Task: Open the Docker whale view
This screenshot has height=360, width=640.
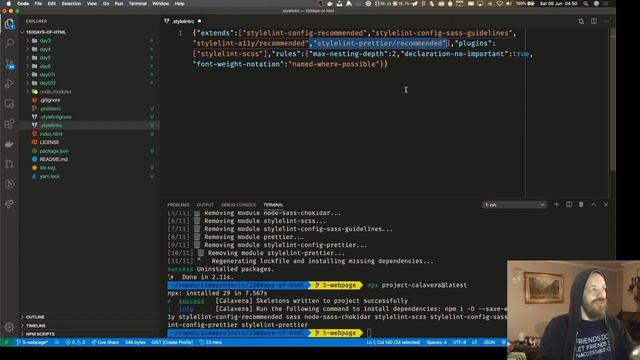Action: coord(9,144)
